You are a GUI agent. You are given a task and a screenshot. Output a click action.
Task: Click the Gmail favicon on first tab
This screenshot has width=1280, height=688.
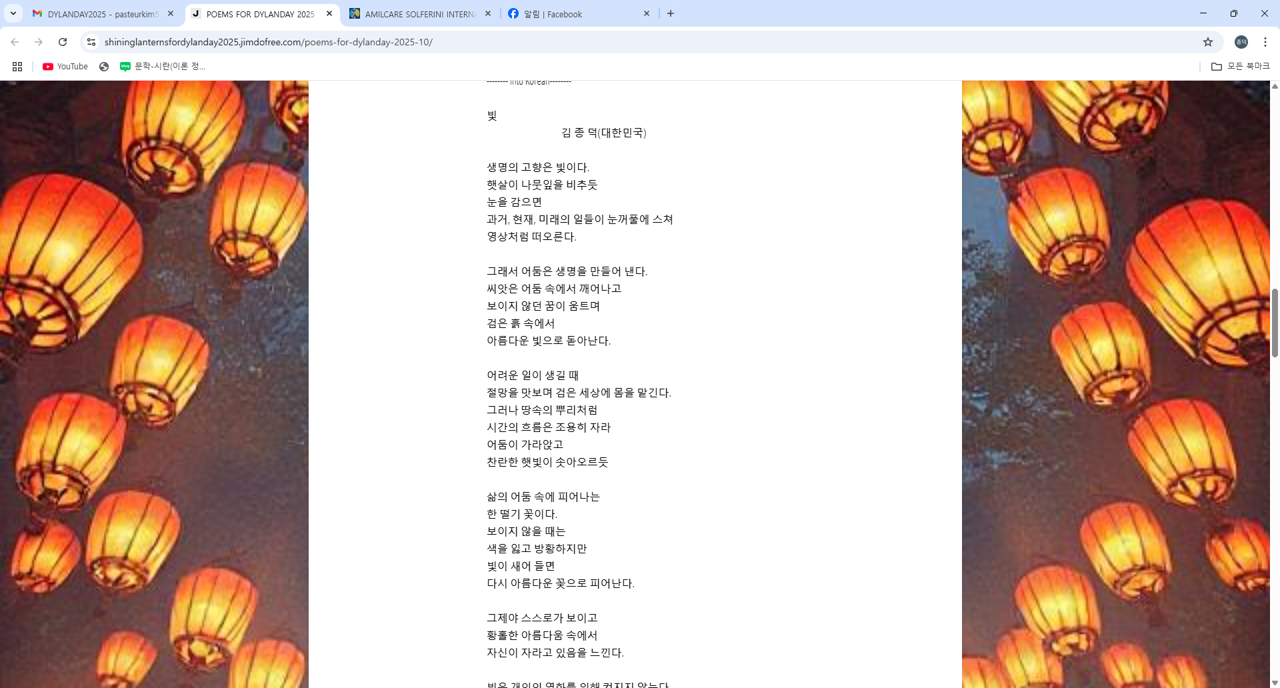coord(37,14)
